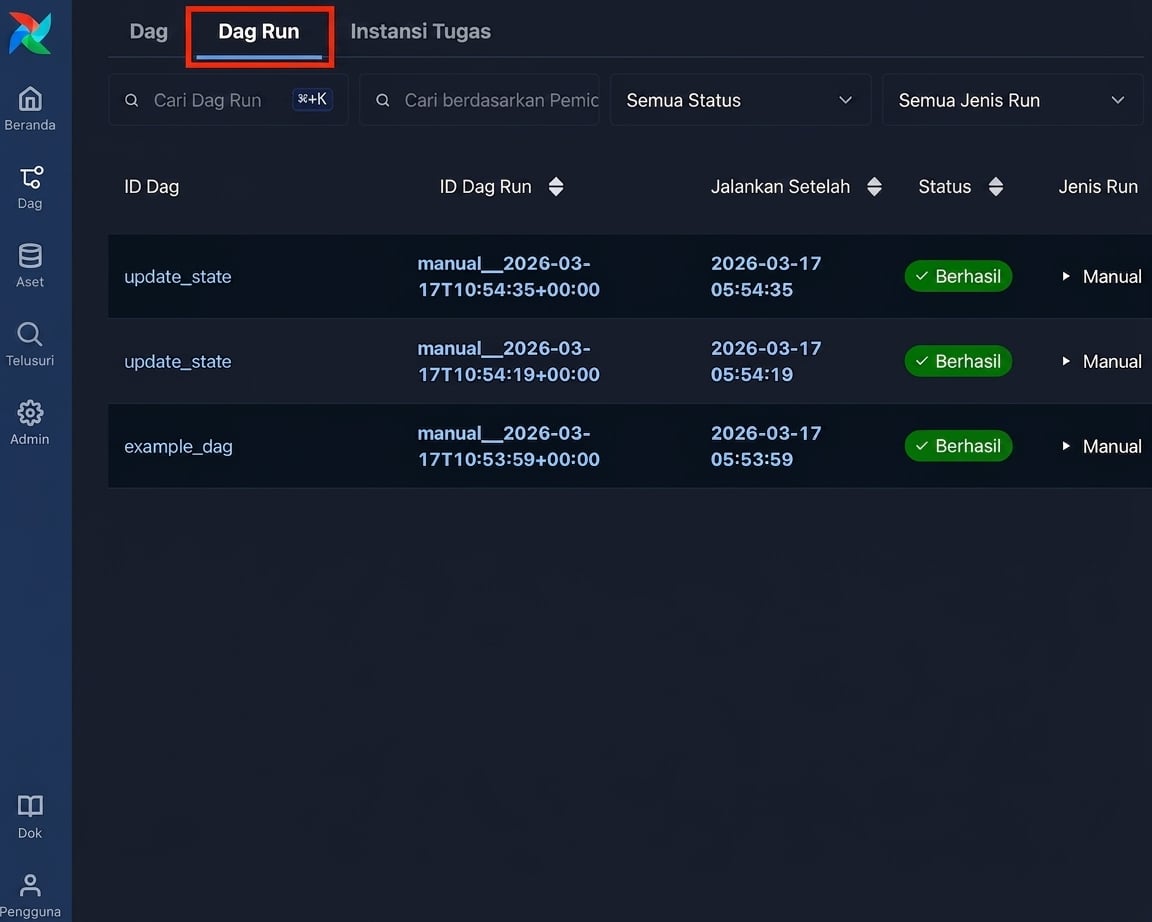The width and height of the screenshot is (1152, 922).
Task: Click magnifier icon in Pemicu search field
Action: pyautogui.click(x=383, y=100)
